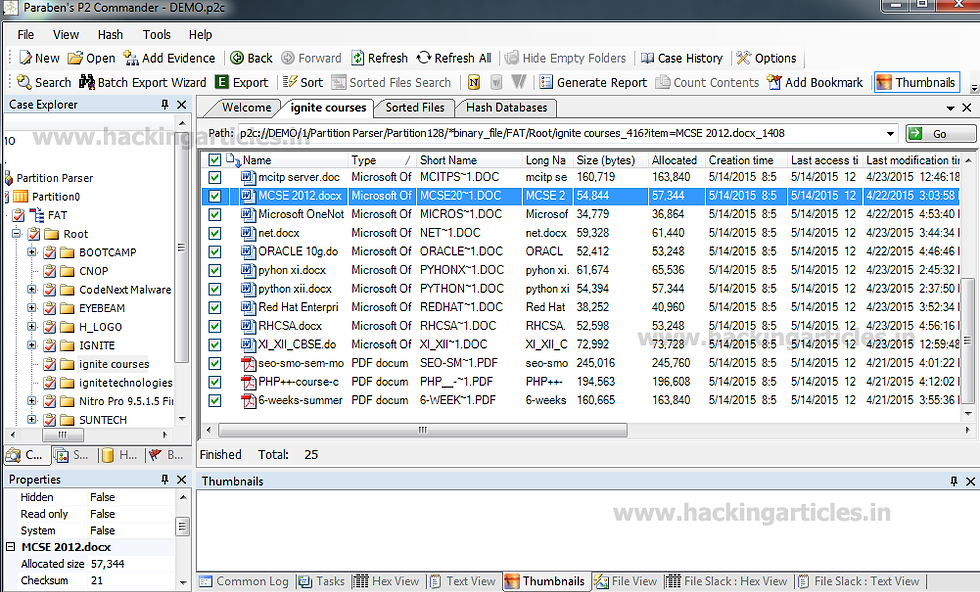Expand the H_LOGO tree node
Image resolution: width=980 pixels, height=592 pixels.
click(x=32, y=327)
